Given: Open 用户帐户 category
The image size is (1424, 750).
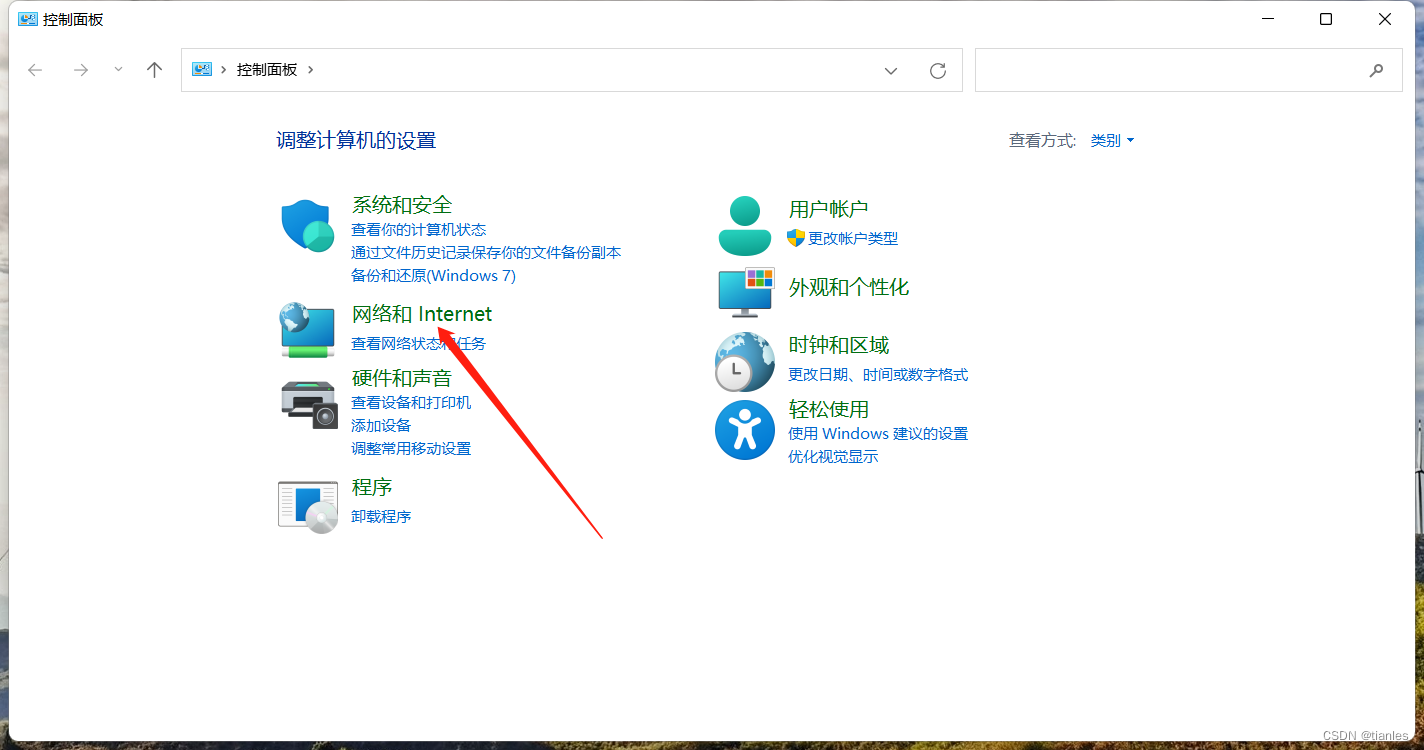Looking at the screenshot, I should (x=828, y=209).
